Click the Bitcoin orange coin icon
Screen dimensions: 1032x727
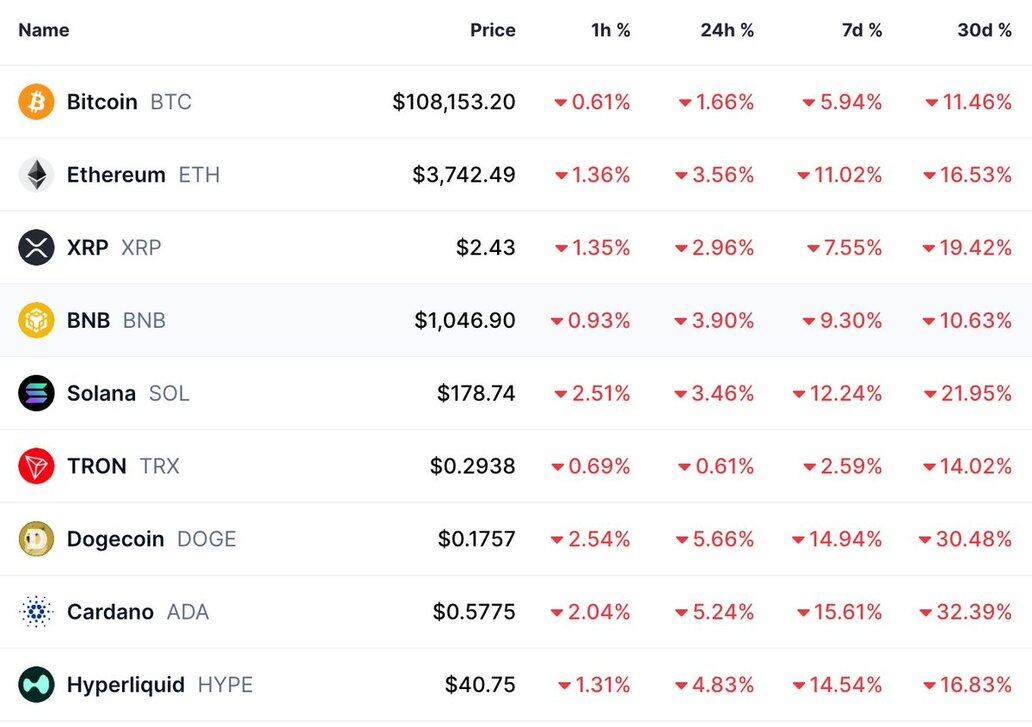36,102
